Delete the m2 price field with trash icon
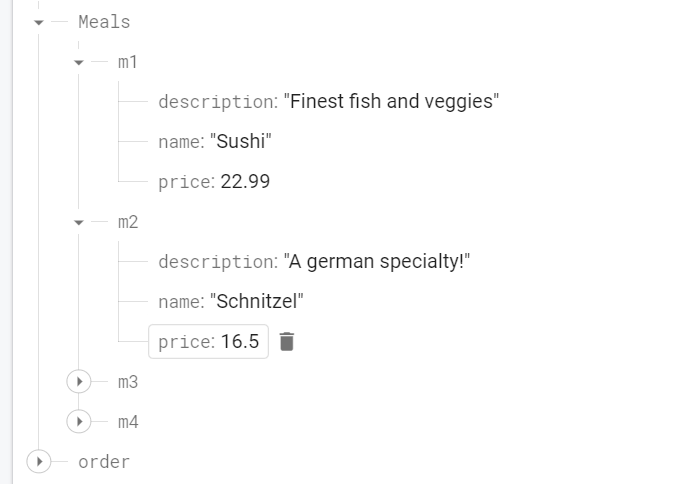This screenshot has height=484, width=693. 287,342
